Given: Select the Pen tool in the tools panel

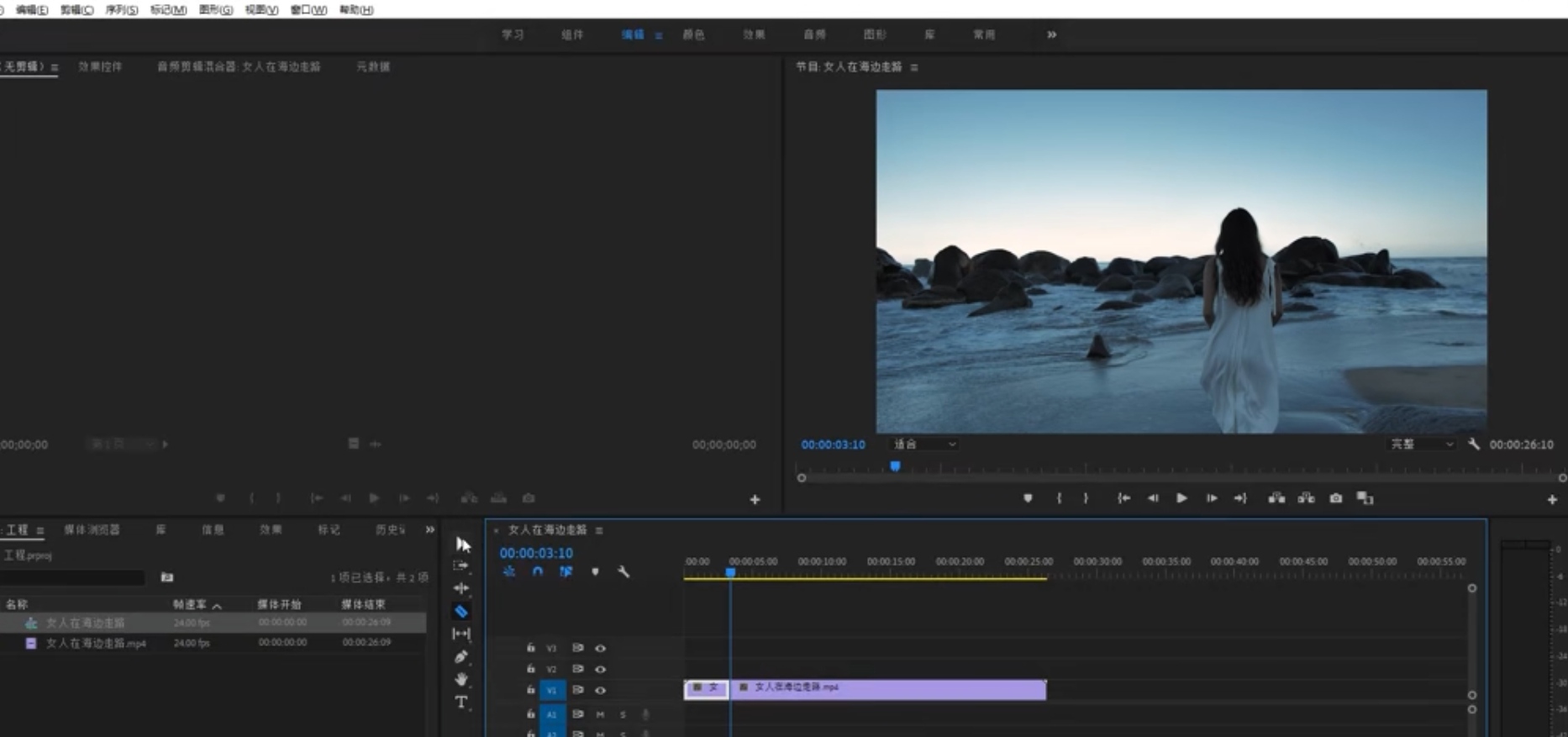Looking at the screenshot, I should (x=461, y=656).
